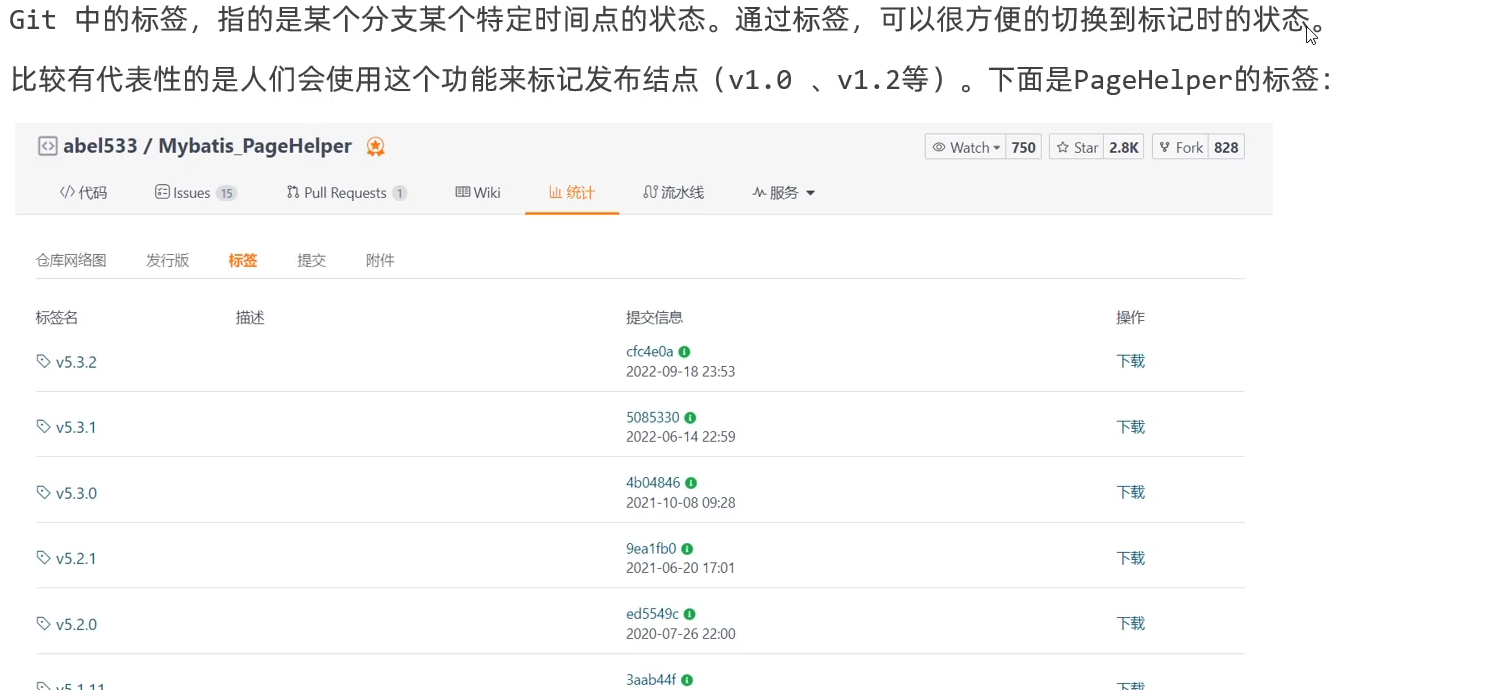Select the 标签 sub-tab

point(242,260)
